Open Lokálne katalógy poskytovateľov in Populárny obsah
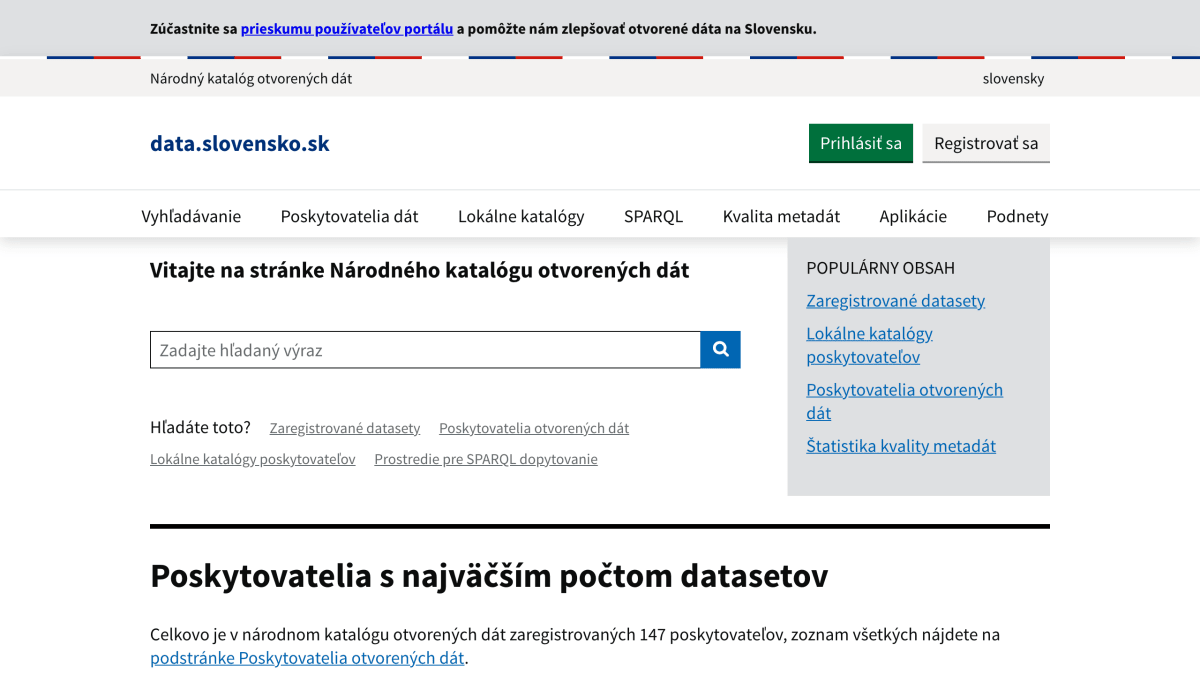Viewport: 1200px width, 675px height. pos(870,345)
